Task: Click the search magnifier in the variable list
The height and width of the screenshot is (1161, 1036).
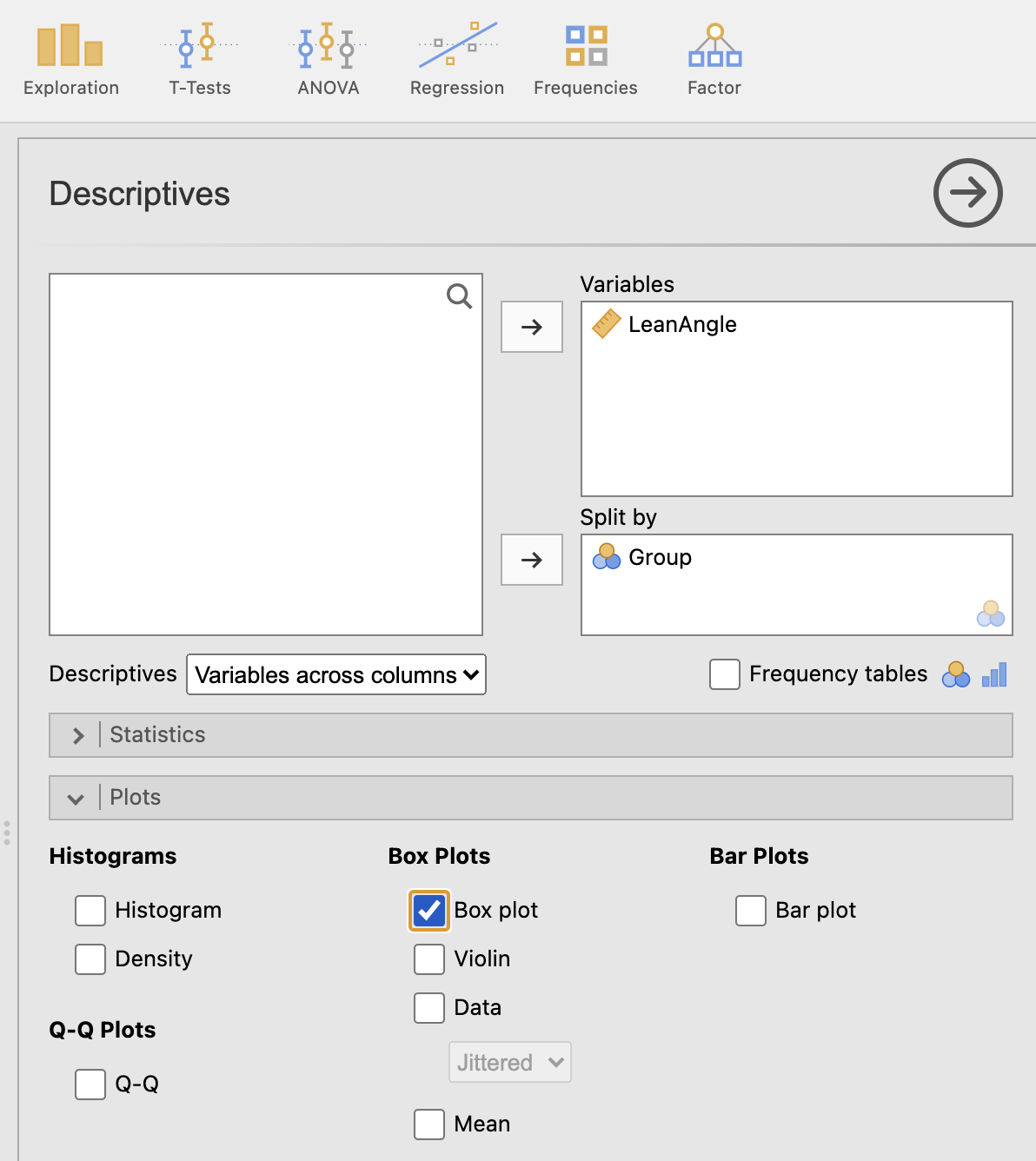Action: [x=460, y=296]
